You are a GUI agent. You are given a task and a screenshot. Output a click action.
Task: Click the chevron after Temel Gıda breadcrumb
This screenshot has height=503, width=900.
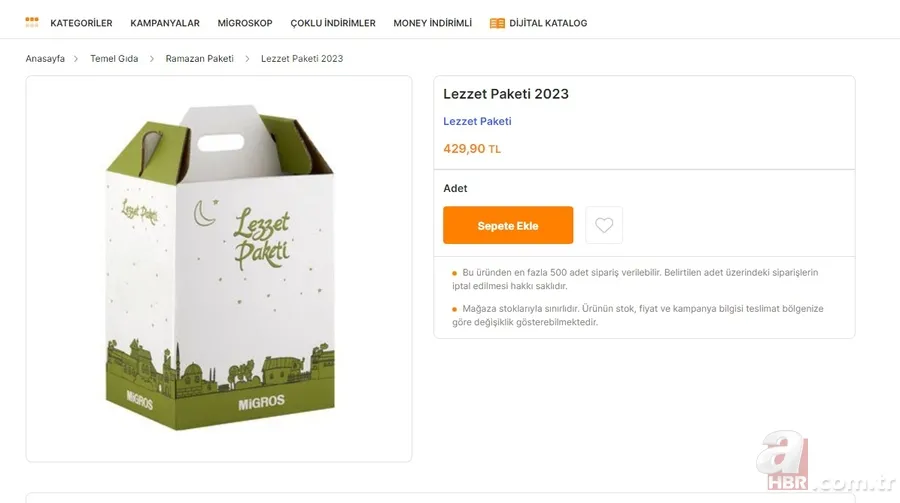[152, 59]
